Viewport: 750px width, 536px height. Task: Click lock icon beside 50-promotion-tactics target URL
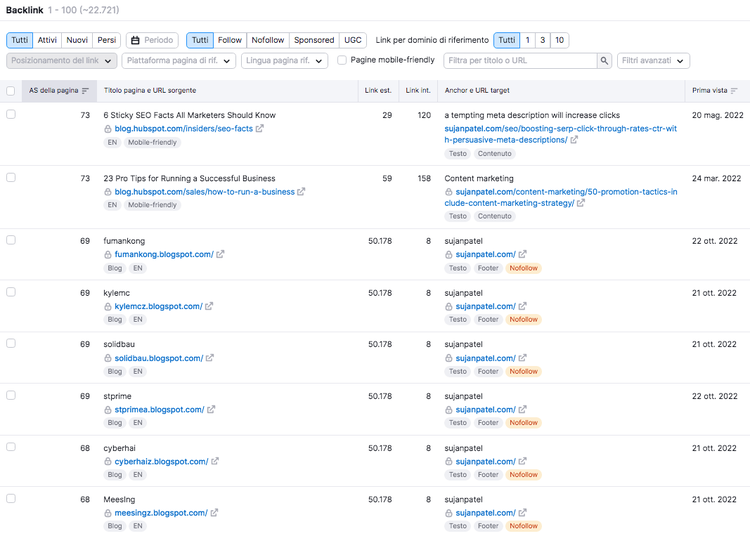tap(449, 192)
